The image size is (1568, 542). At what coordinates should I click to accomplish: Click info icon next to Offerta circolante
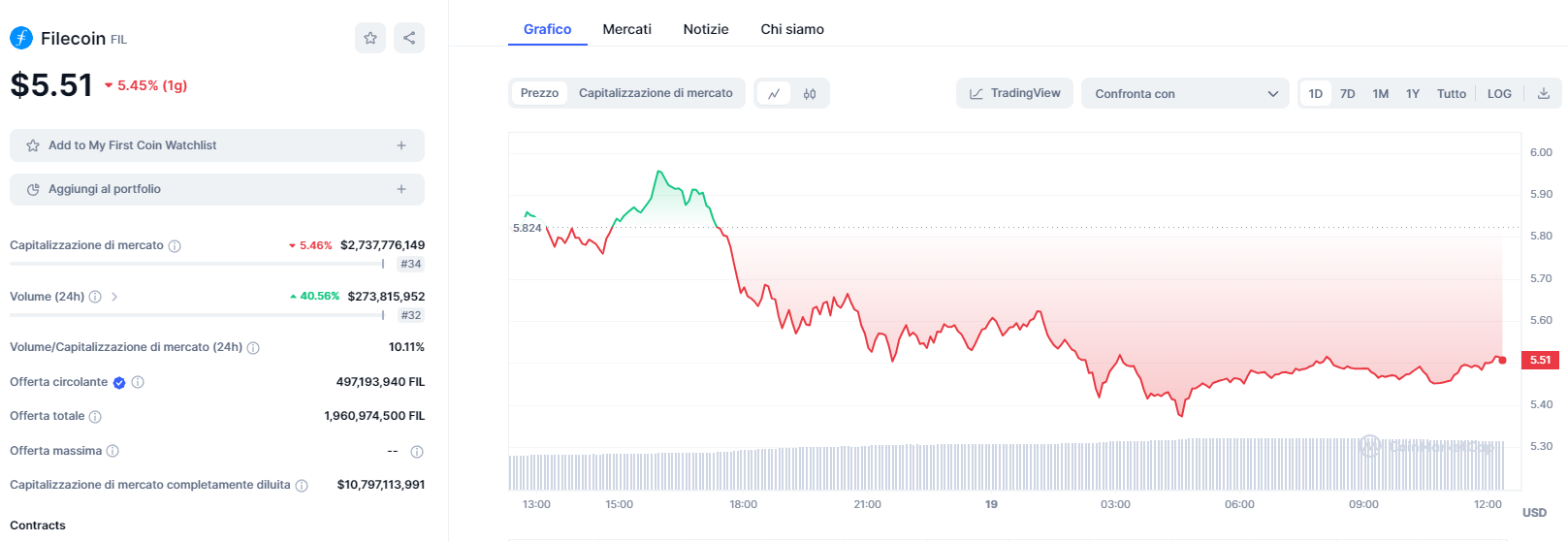pos(138,382)
